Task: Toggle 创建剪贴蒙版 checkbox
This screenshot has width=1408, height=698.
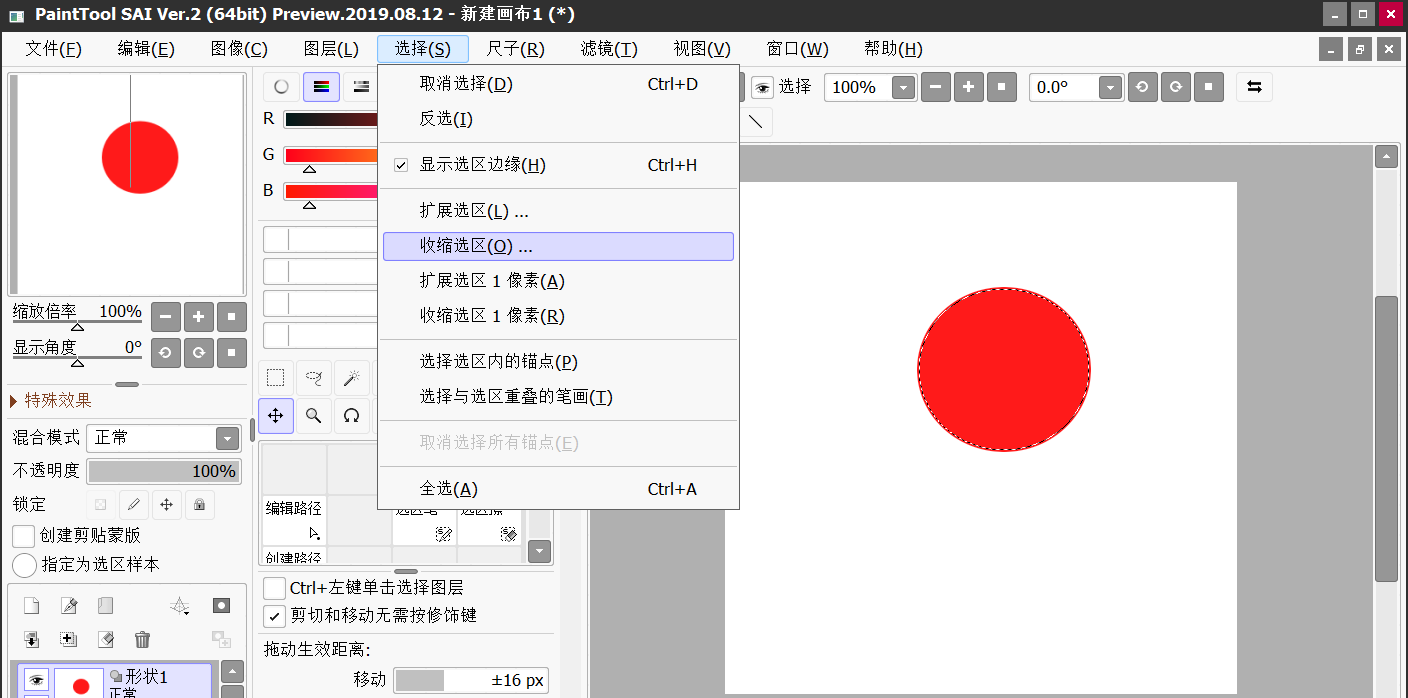Action: [24, 536]
